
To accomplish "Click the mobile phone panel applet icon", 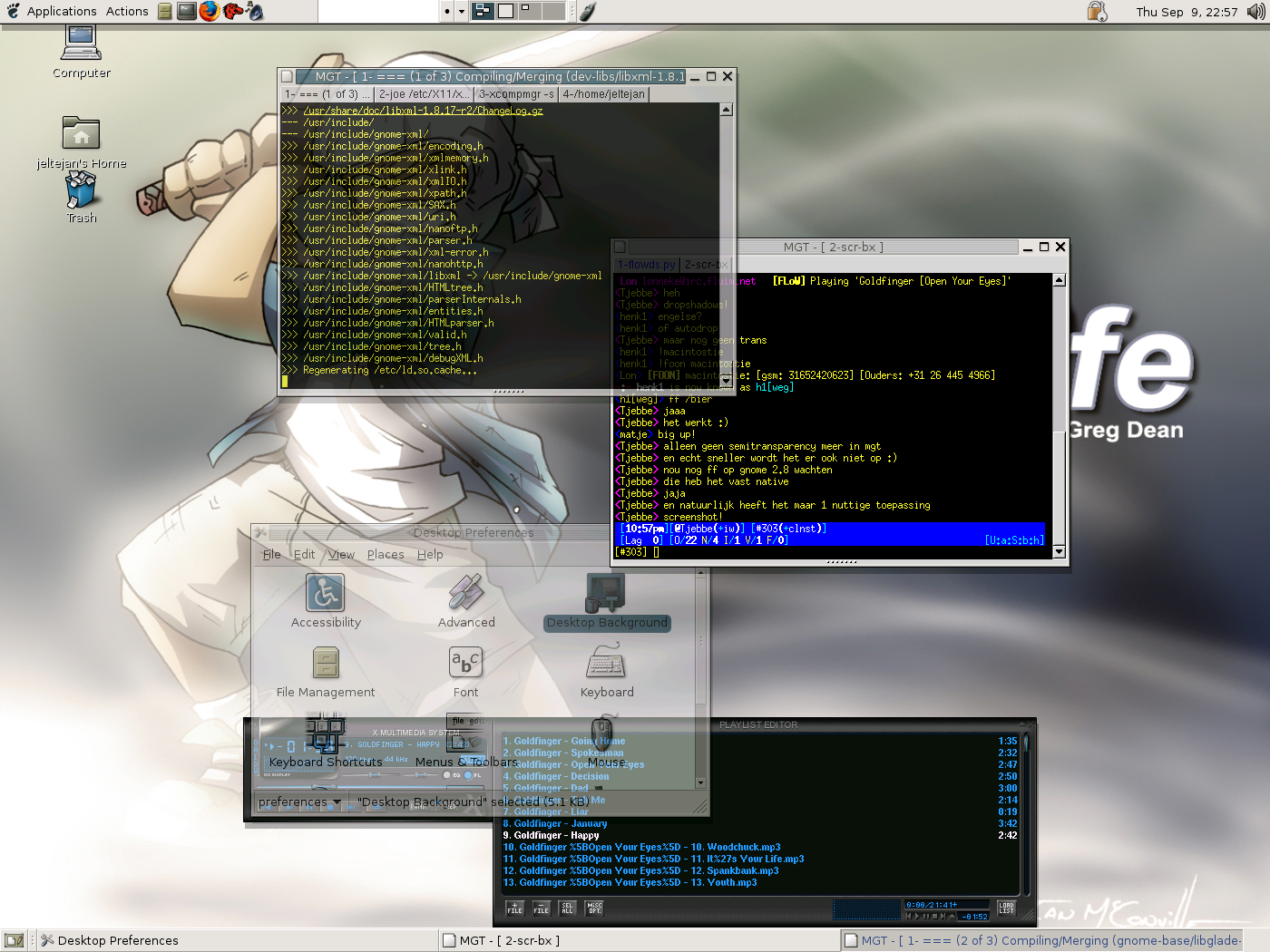I will tap(587, 11).
